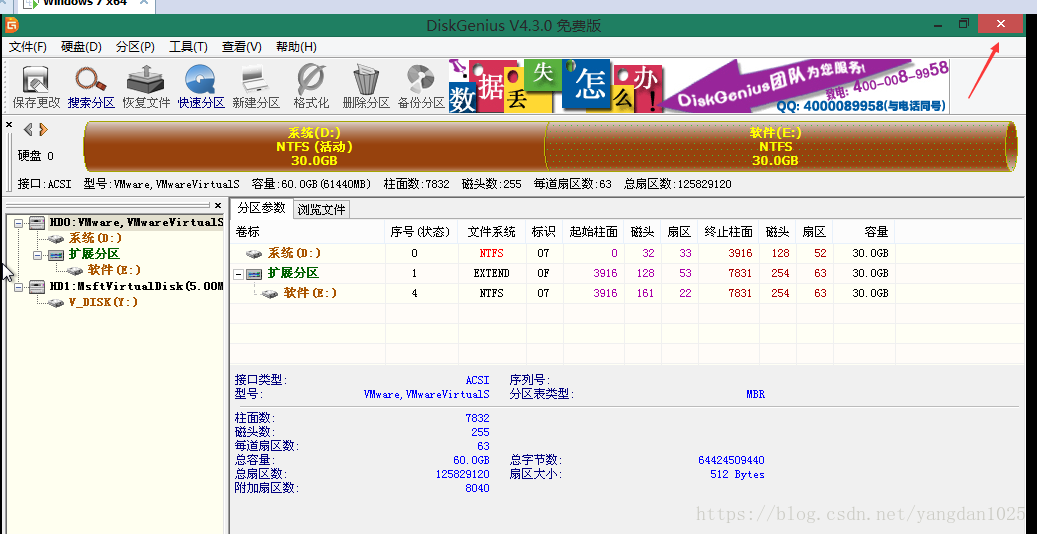This screenshot has width=1037, height=534.
Task: Collapse 扩展分区 node in left tree
Action: [x=38, y=255]
